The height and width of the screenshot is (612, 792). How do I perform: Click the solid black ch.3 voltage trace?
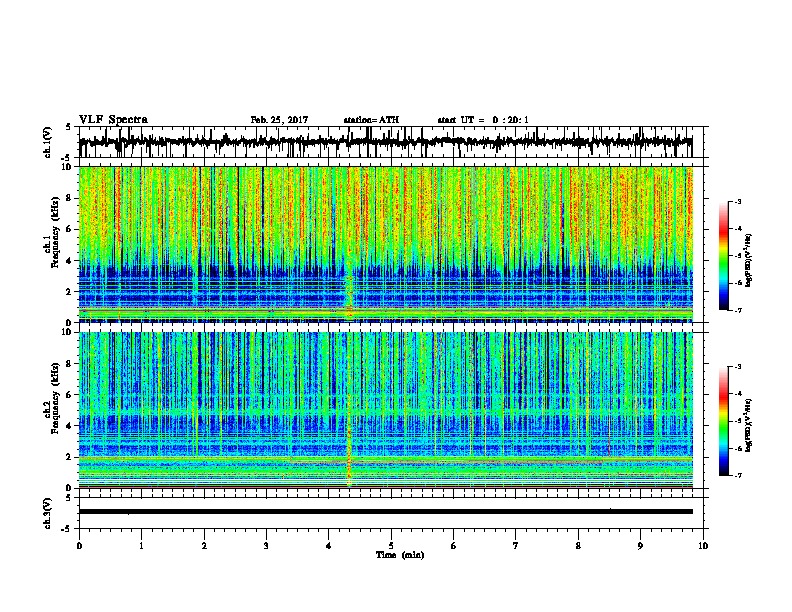click(x=385, y=512)
